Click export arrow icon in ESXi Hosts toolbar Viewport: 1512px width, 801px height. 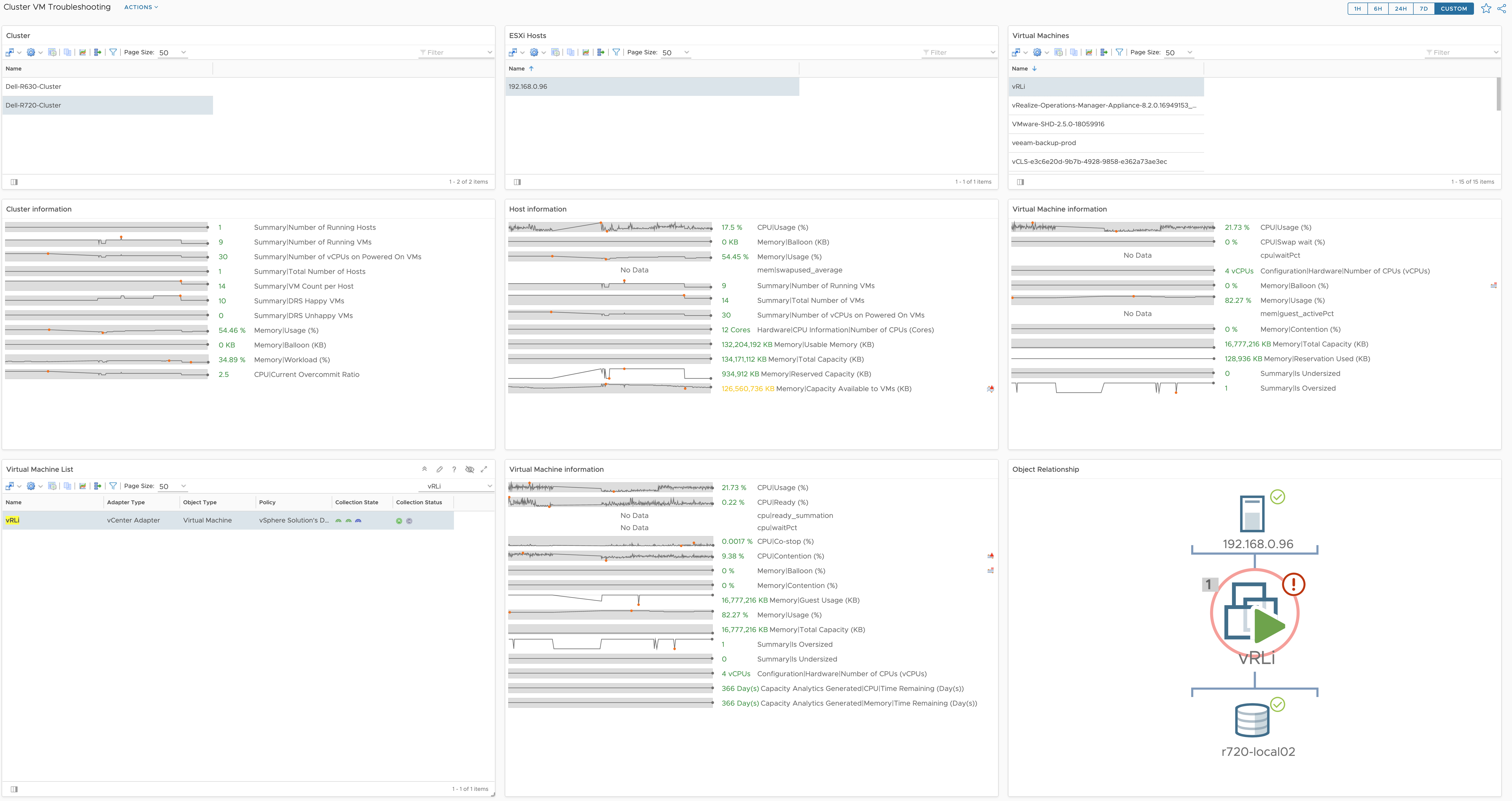point(601,52)
